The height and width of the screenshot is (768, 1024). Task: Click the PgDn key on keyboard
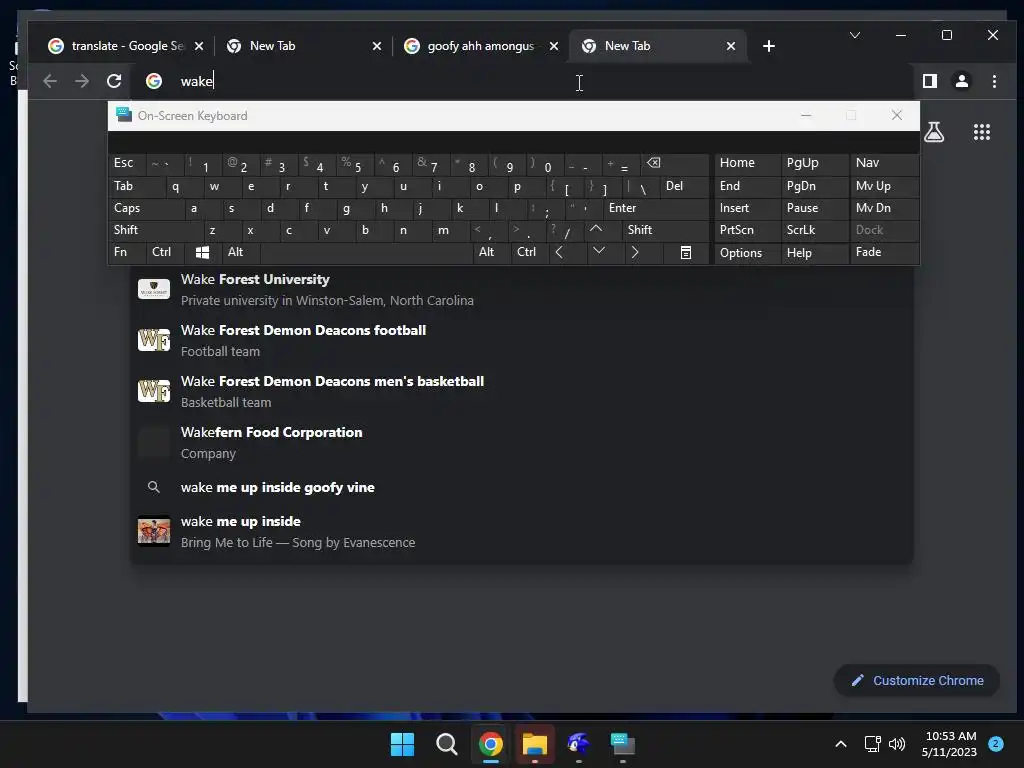click(814, 186)
